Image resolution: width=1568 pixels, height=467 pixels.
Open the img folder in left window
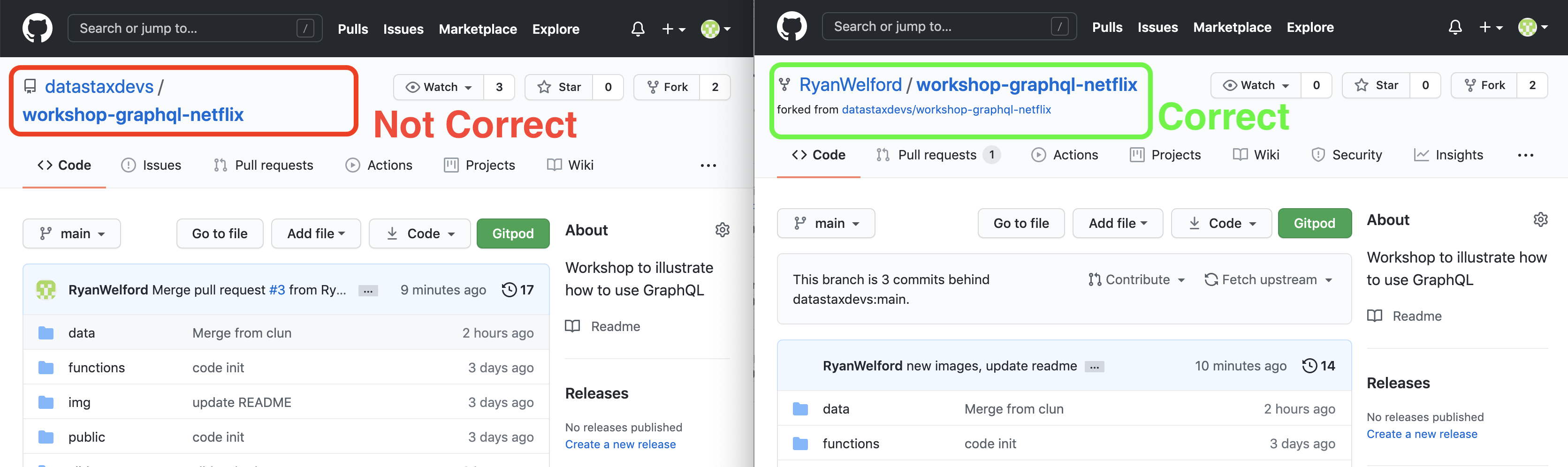79,403
